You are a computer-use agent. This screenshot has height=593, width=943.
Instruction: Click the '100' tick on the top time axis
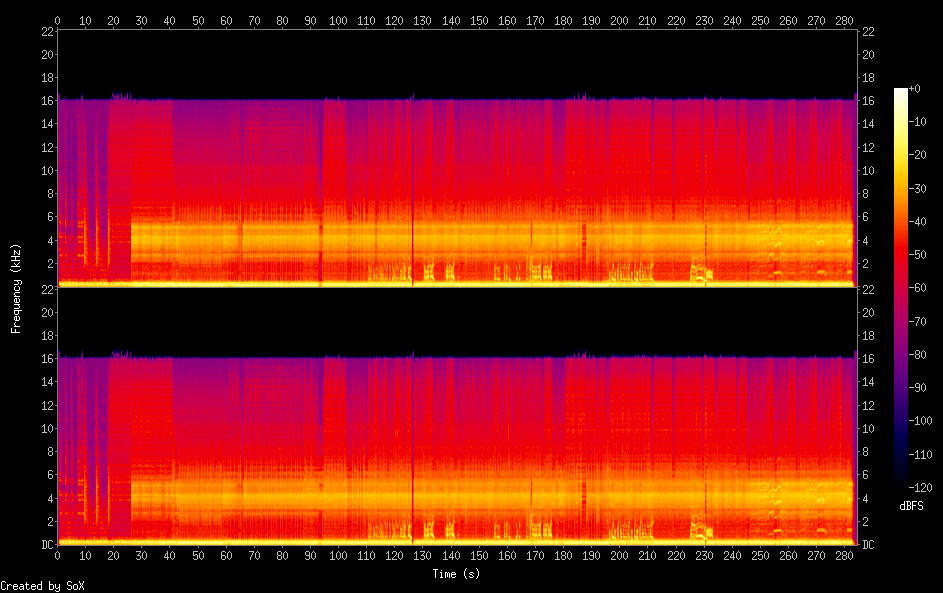click(x=338, y=20)
